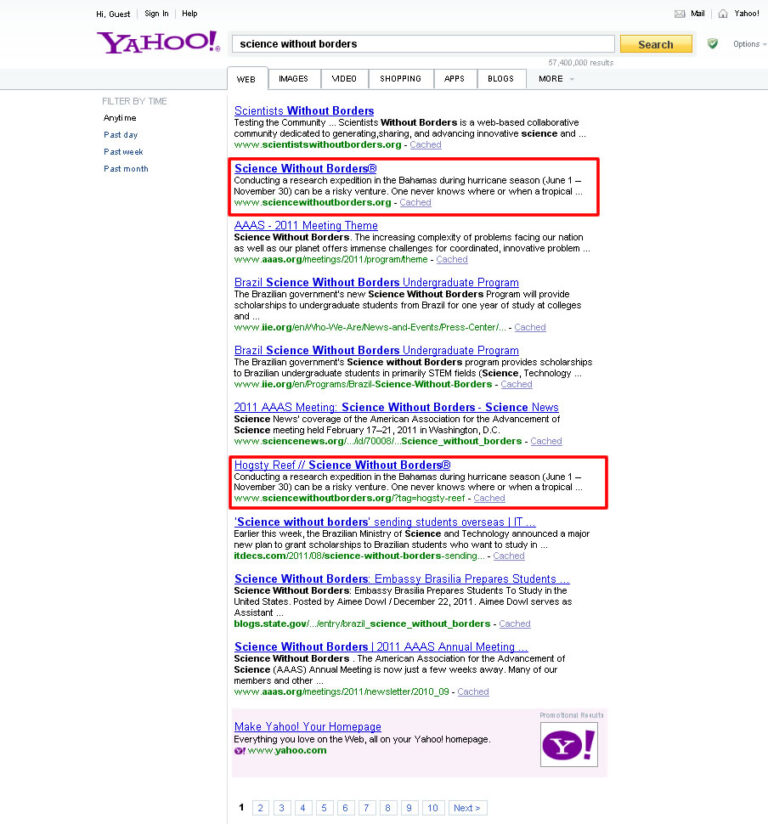Click the Next page button
The width and height of the screenshot is (768, 824).
tap(467, 808)
